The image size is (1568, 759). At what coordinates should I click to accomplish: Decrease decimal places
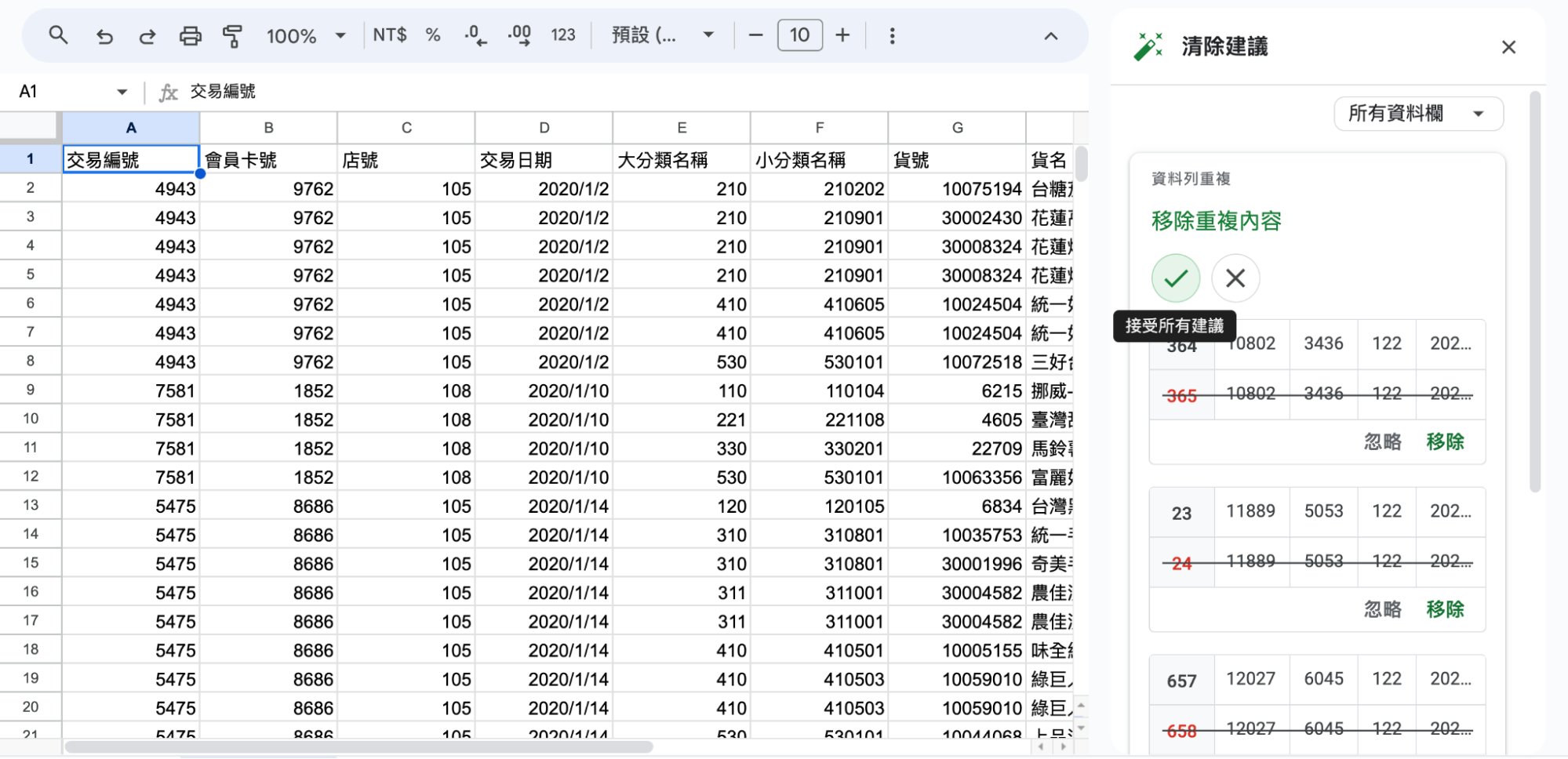[475, 35]
